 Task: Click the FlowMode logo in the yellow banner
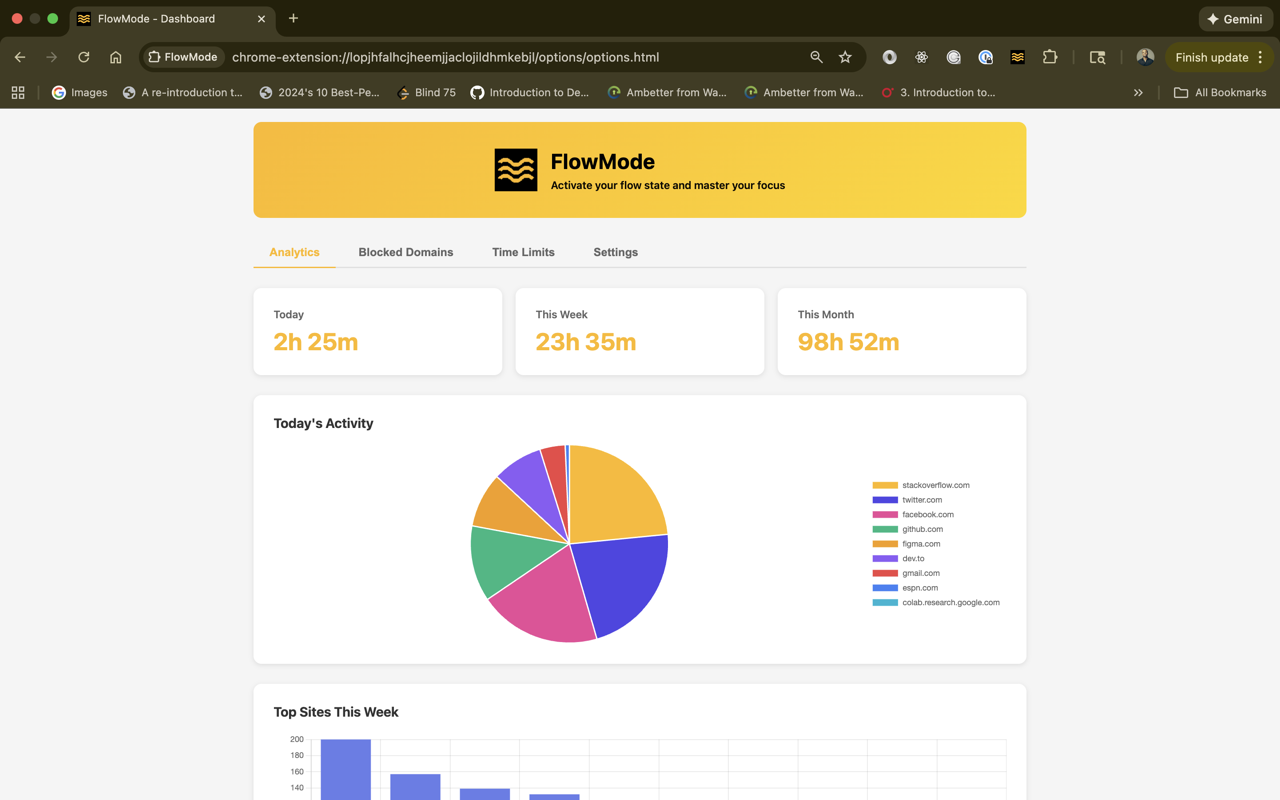[x=515, y=169]
